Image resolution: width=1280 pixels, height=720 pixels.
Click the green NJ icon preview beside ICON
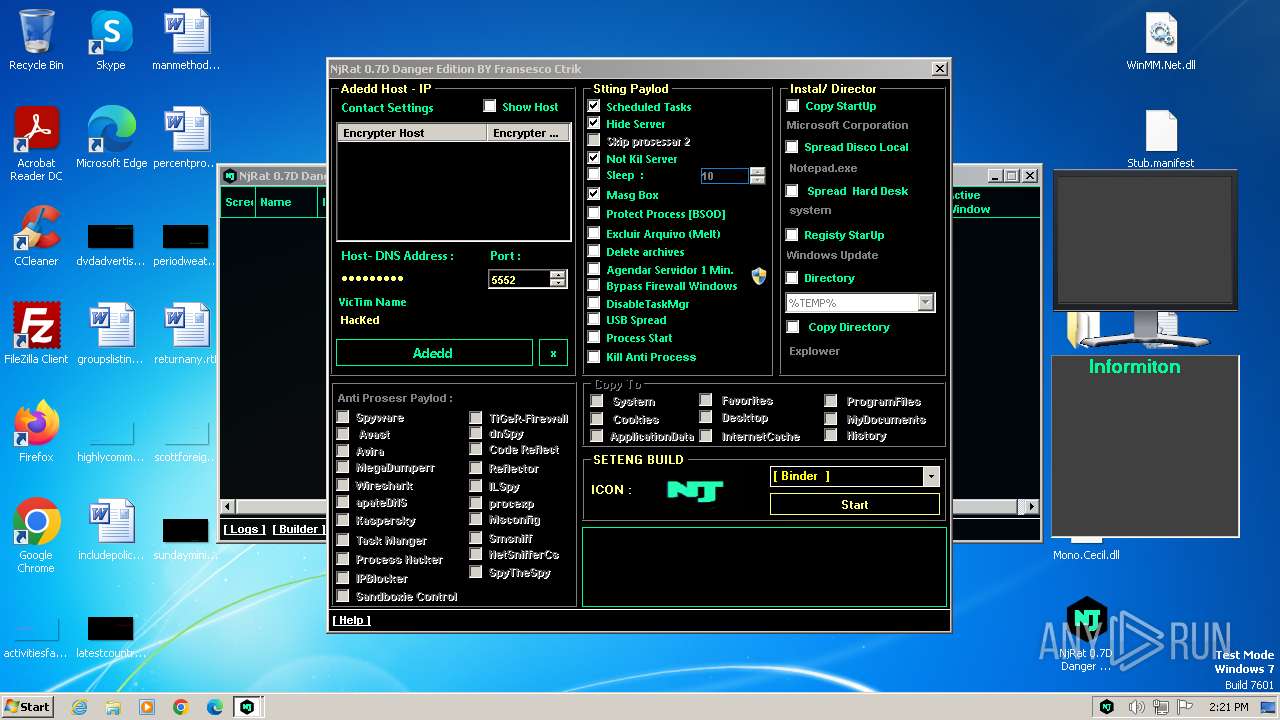pos(695,490)
